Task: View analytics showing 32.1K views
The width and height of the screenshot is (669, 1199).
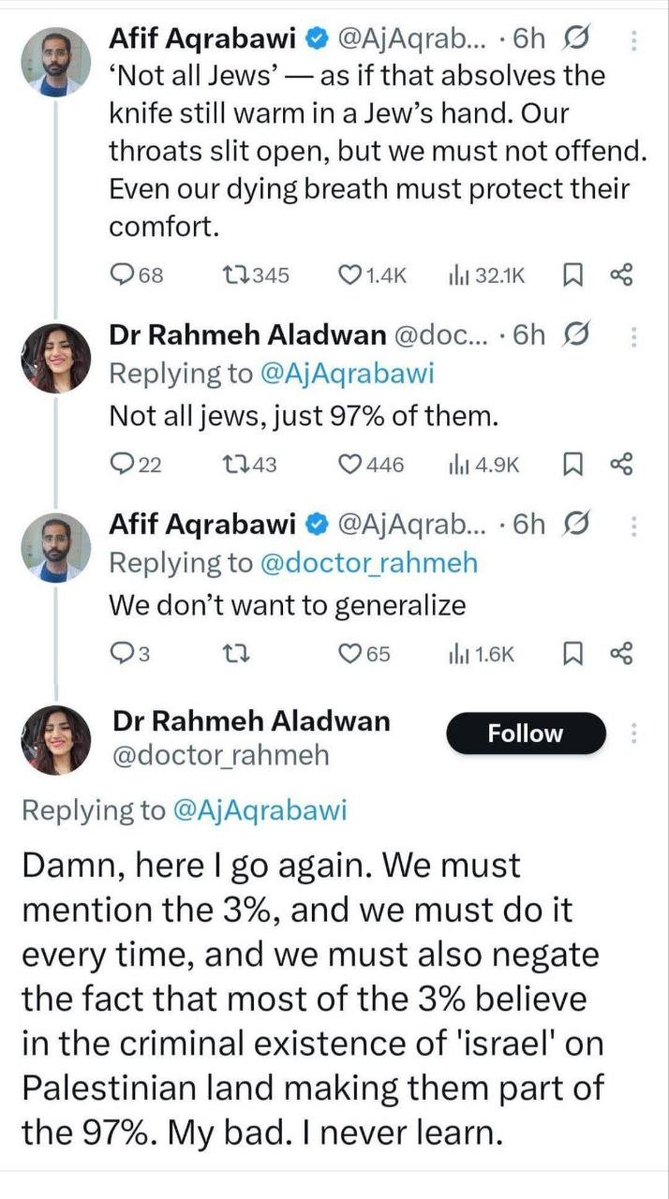Action: pyautogui.click(x=459, y=275)
